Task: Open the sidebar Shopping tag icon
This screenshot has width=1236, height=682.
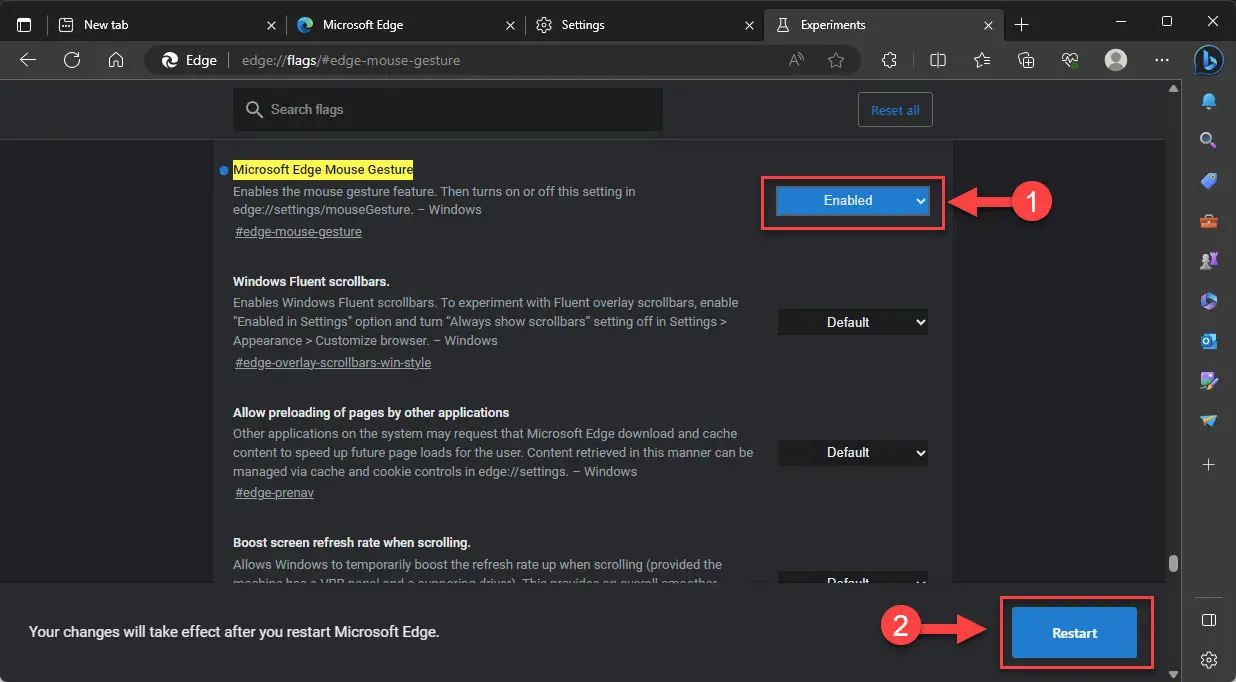Action: [x=1209, y=181]
